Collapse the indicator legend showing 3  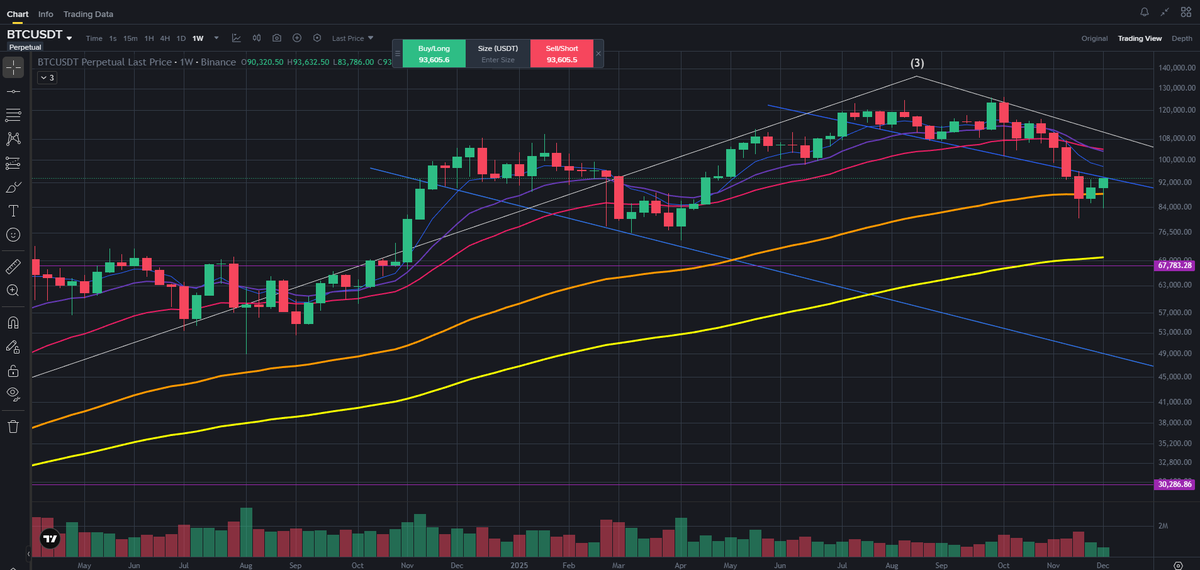coord(47,76)
